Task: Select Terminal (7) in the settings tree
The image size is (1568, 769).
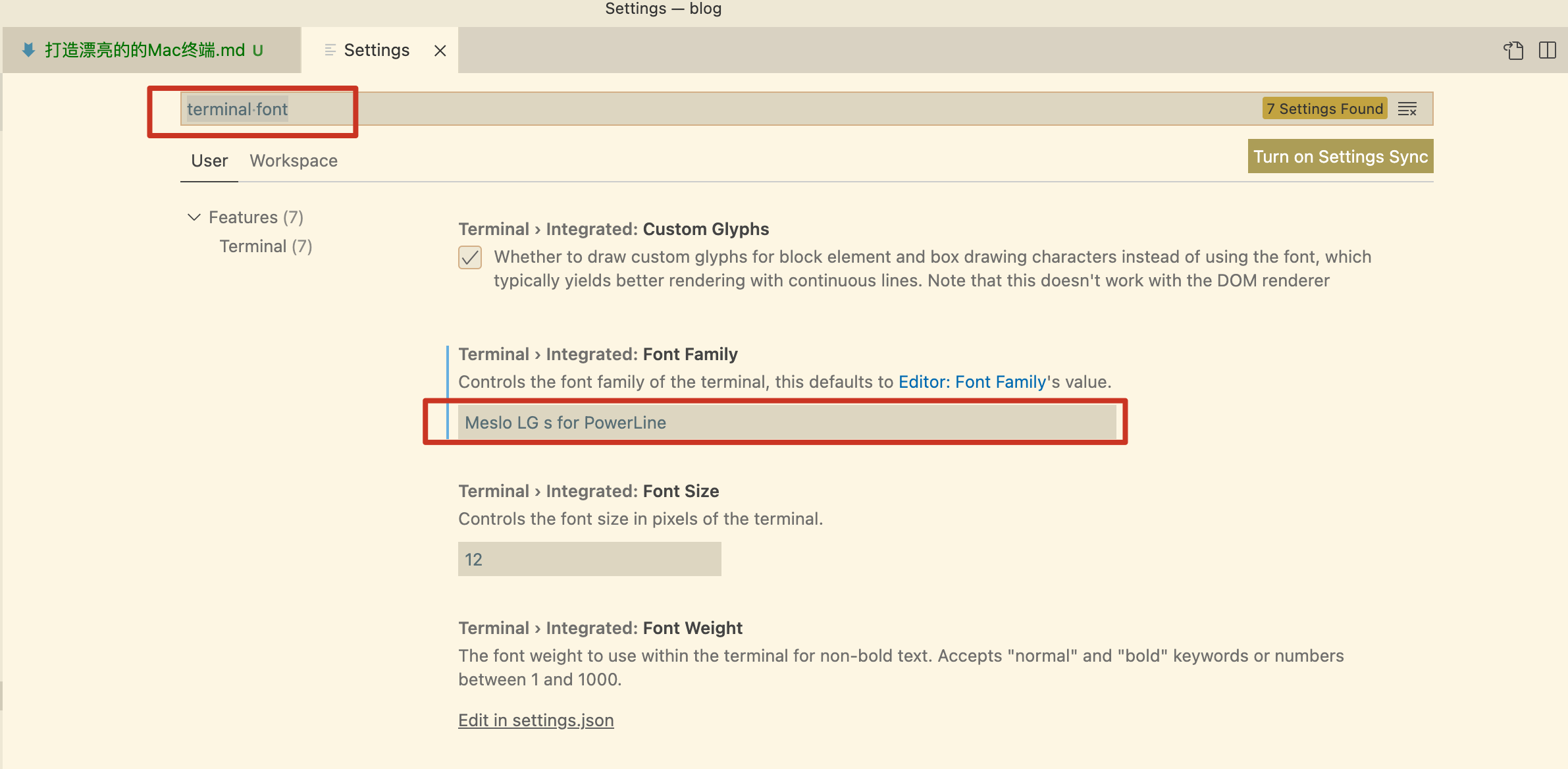Action: [265, 246]
